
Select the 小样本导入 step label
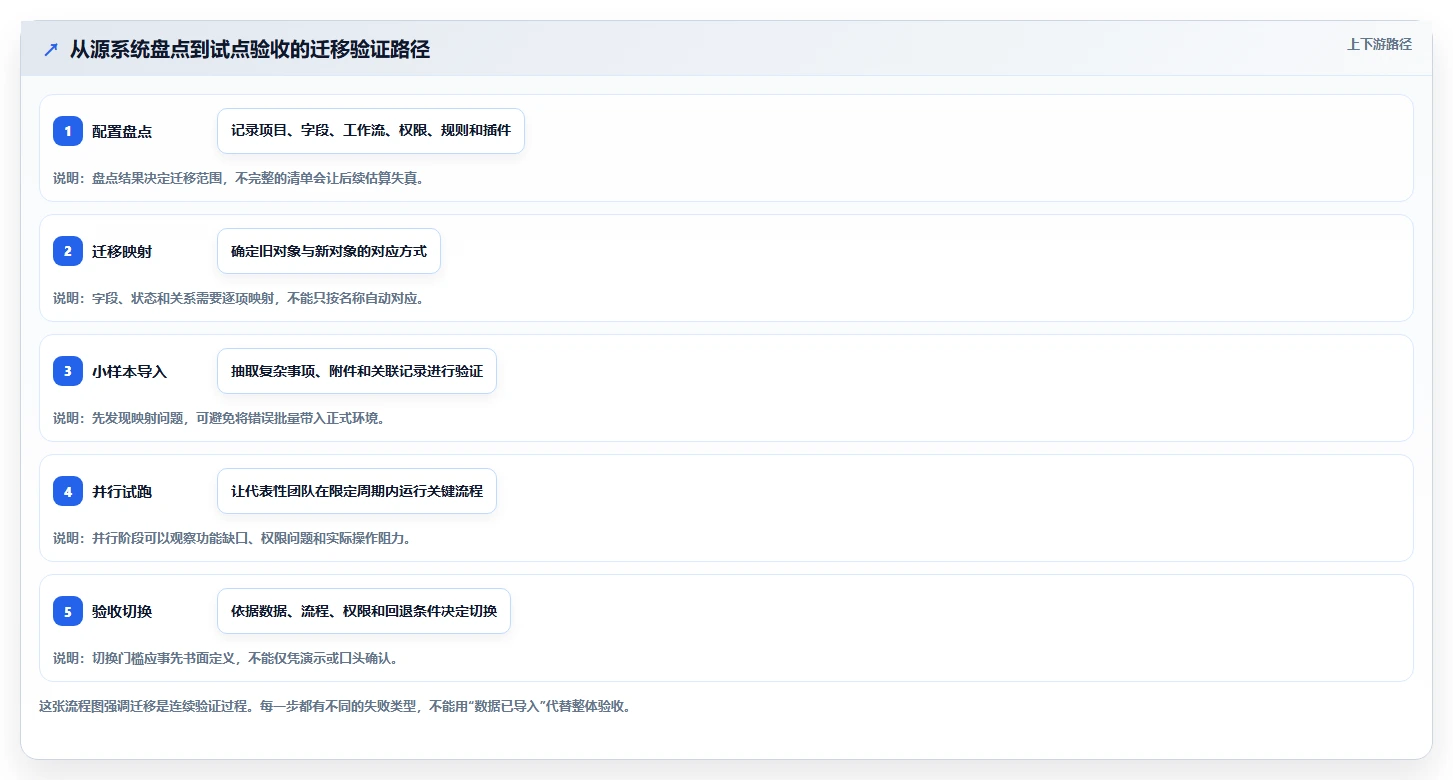[x=129, y=371]
